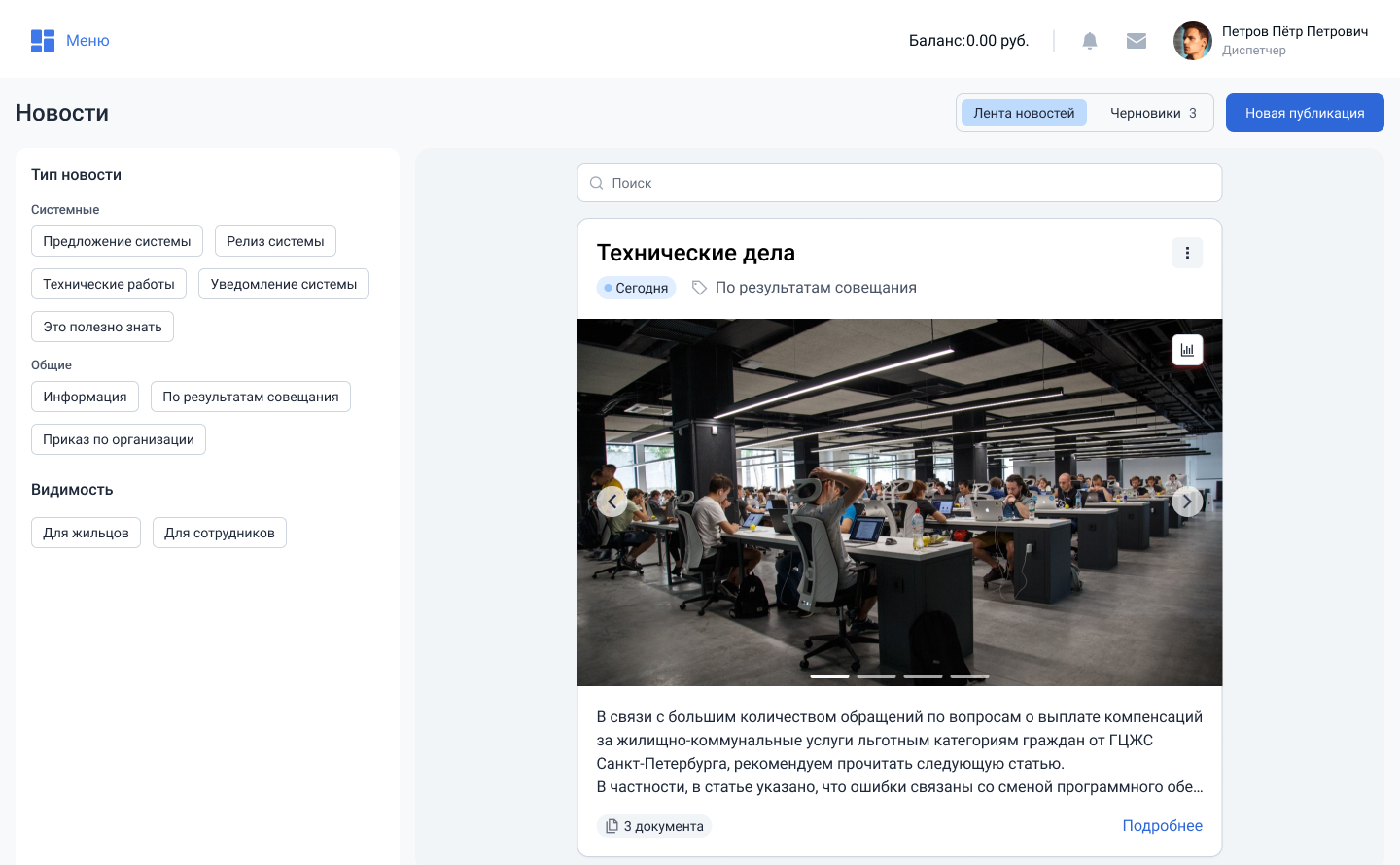The width and height of the screenshot is (1400, 865).
Task: Toggle the Для жильцов visibility filter
Action: pos(86,533)
